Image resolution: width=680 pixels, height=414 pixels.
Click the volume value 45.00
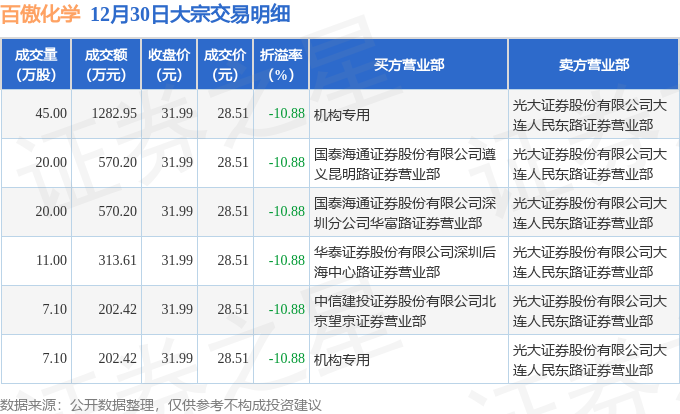pyautogui.click(x=51, y=114)
